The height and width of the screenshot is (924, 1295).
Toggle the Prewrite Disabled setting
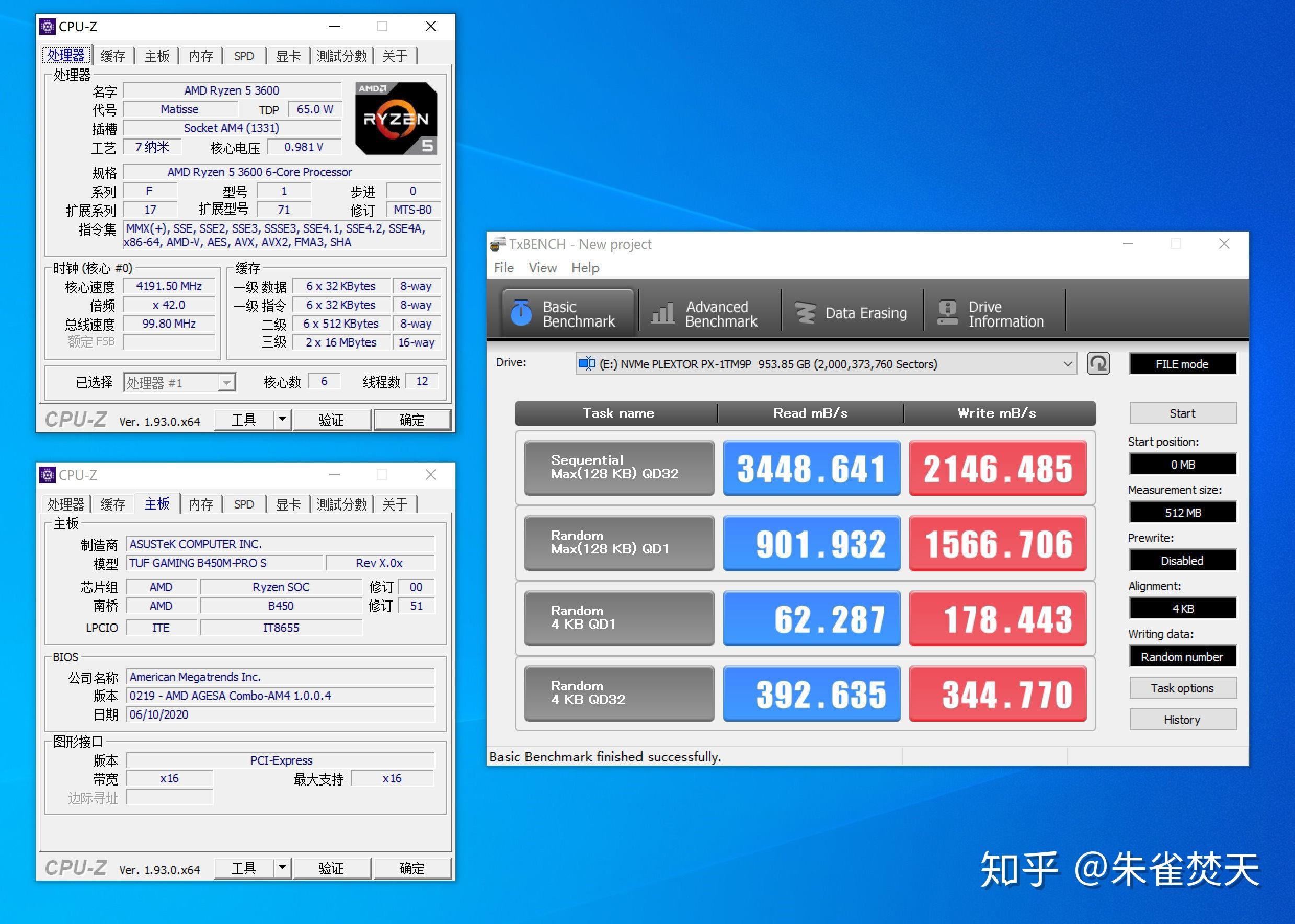1182,560
